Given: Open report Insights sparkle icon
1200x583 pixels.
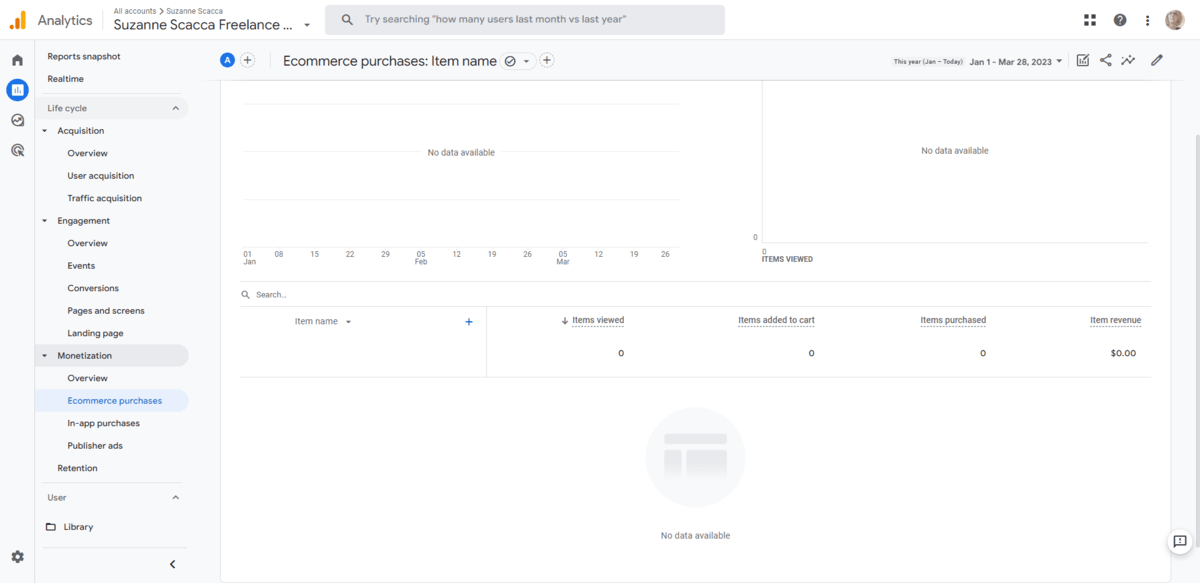Looking at the screenshot, I should click(x=1128, y=60).
